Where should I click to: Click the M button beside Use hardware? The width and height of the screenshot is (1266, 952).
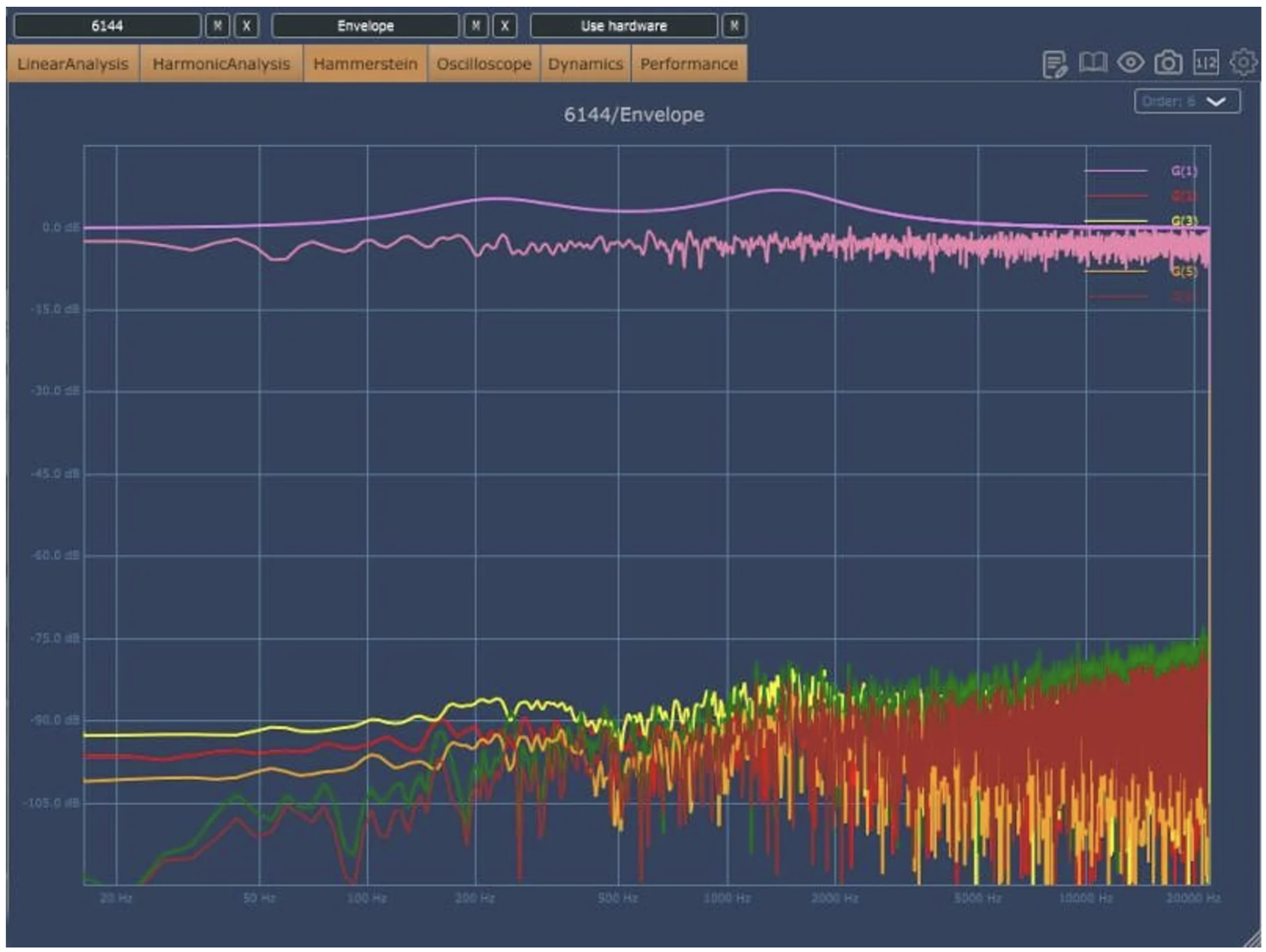coord(734,26)
